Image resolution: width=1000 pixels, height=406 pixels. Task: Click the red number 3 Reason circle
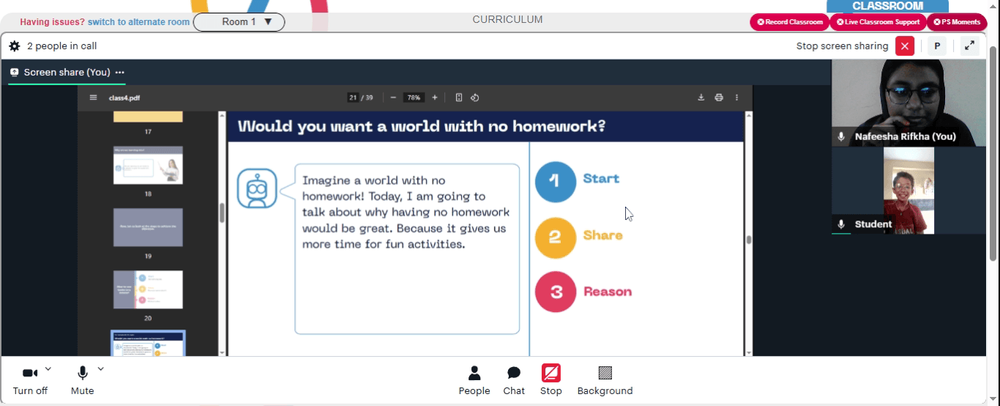pos(555,292)
